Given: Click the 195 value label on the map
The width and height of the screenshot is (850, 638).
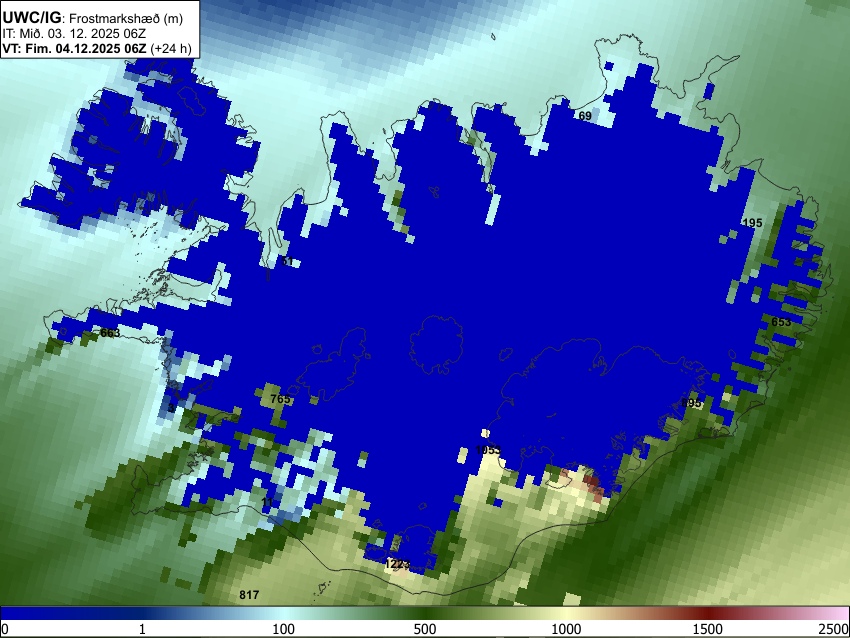Looking at the screenshot, I should [x=752, y=223].
